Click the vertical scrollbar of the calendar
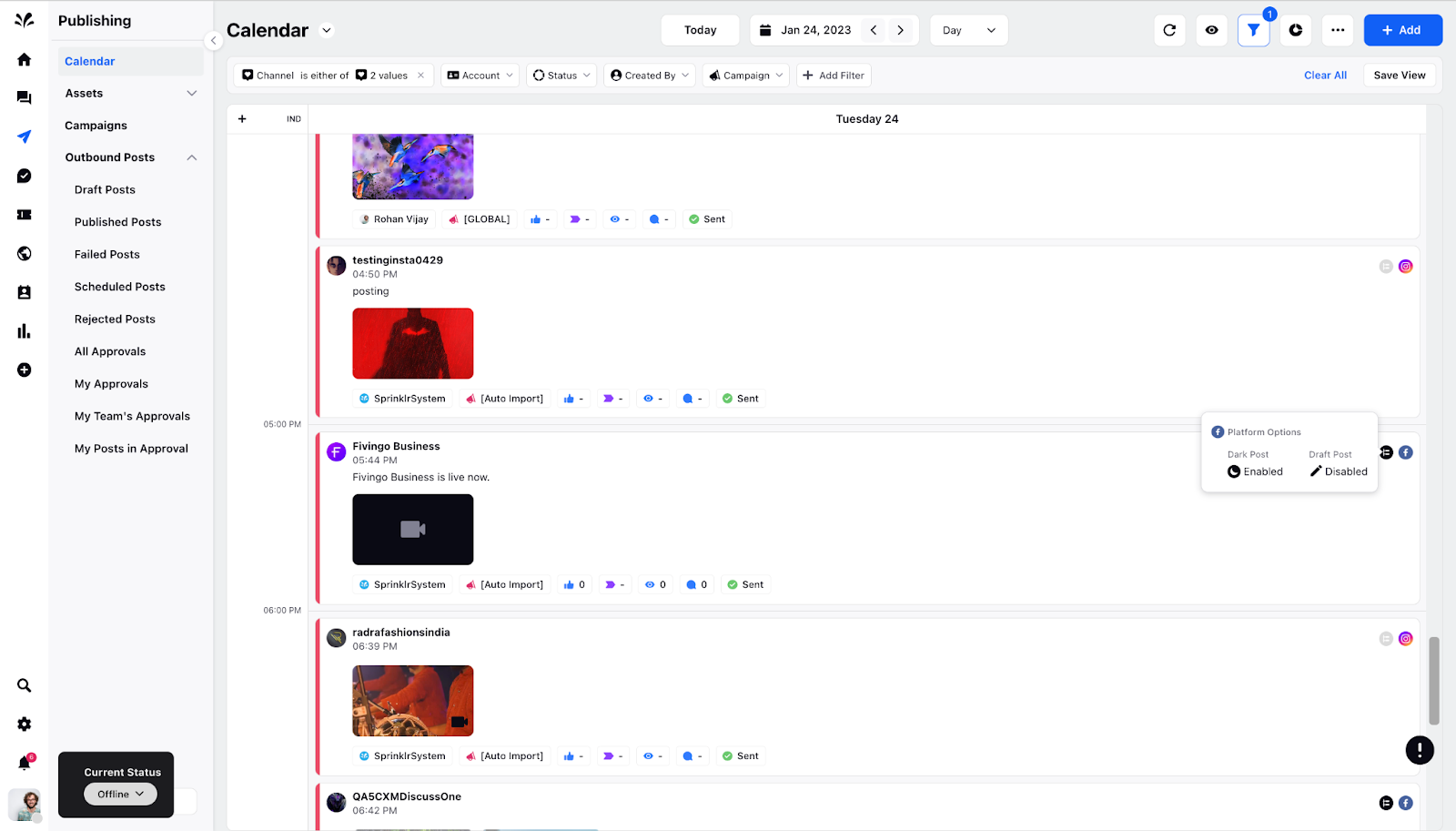The image size is (1456, 831). [x=1434, y=681]
